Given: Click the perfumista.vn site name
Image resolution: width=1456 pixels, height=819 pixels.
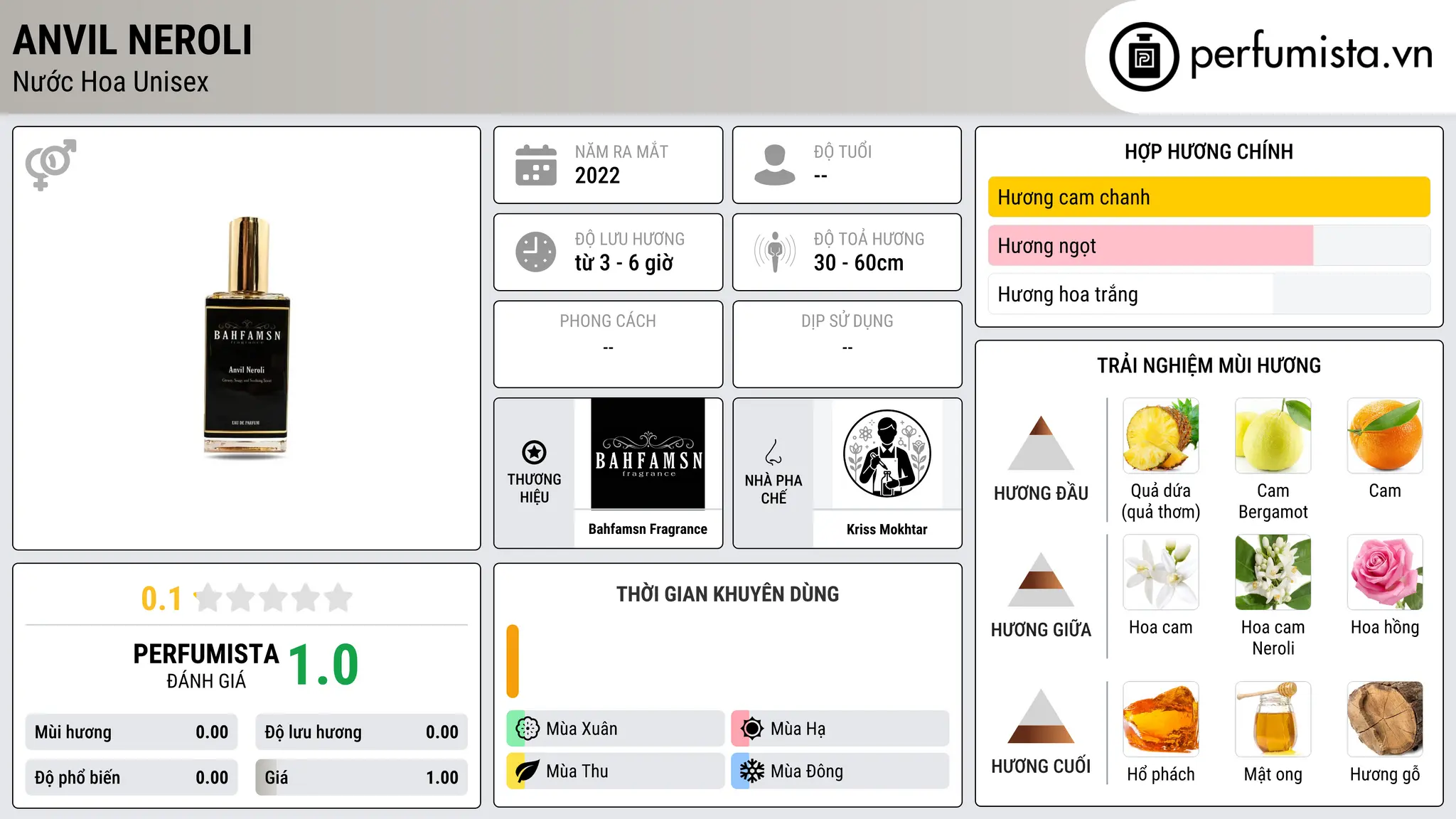Looking at the screenshot, I should pyautogui.click(x=1312, y=55).
